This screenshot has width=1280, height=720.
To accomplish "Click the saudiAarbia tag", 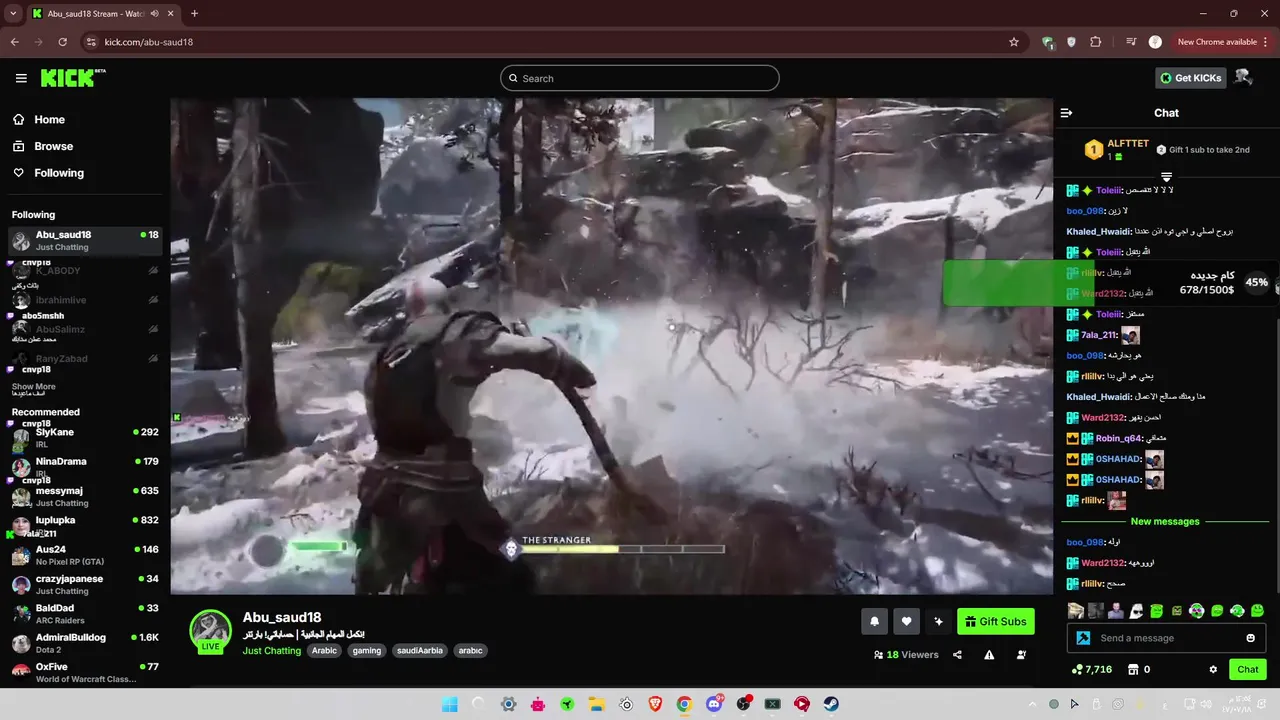I will 419,651.
